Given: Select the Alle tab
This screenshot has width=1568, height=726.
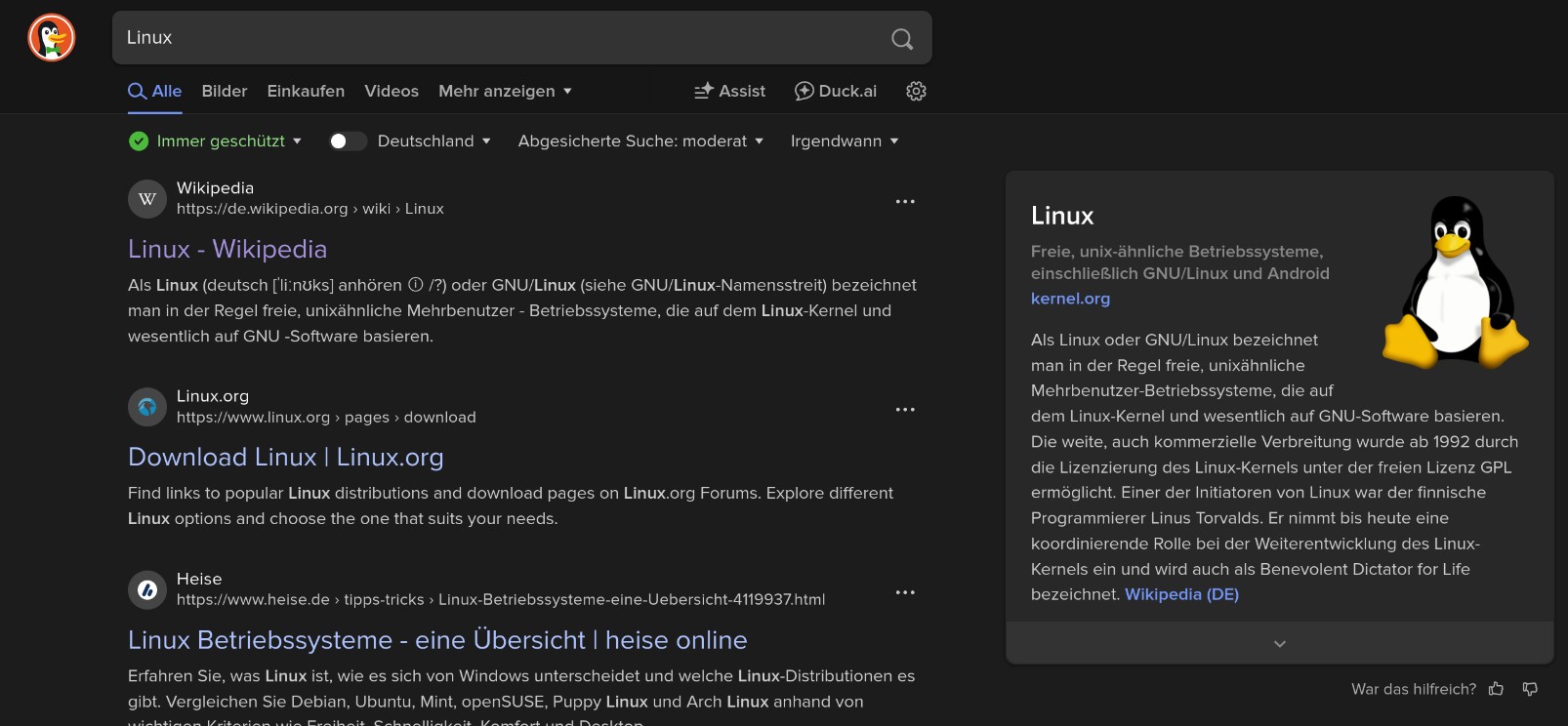Looking at the screenshot, I should tap(155, 91).
